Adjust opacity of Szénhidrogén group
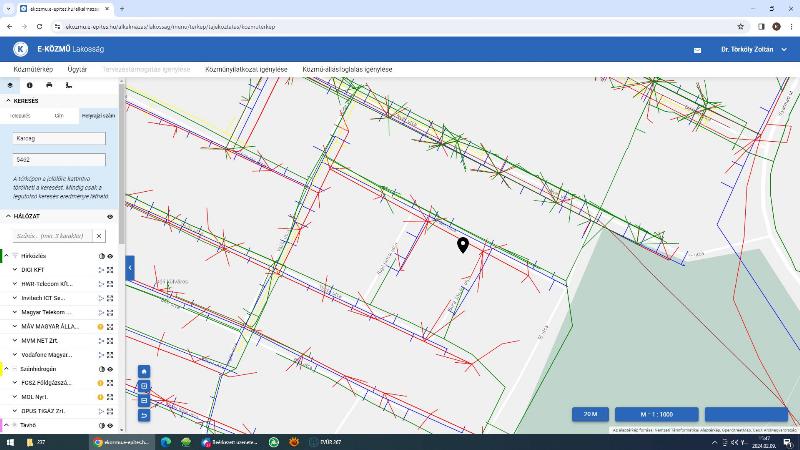Image resolution: width=800 pixels, height=450 pixels. [x=102, y=369]
